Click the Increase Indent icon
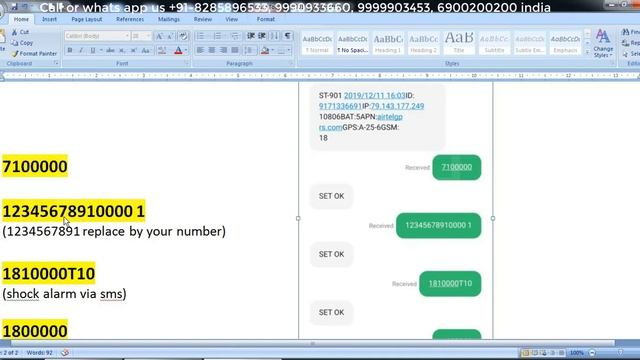This screenshot has height=360, width=640. pos(262,36)
